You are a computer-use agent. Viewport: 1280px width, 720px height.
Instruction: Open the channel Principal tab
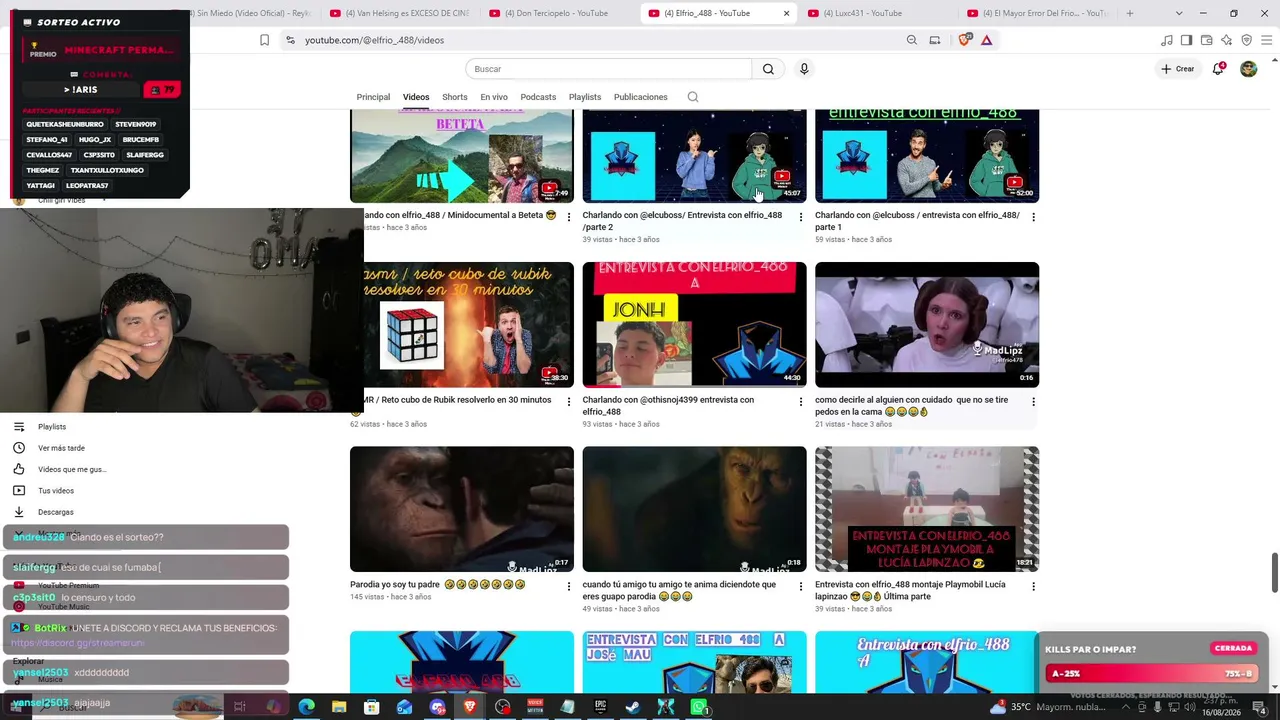(373, 97)
